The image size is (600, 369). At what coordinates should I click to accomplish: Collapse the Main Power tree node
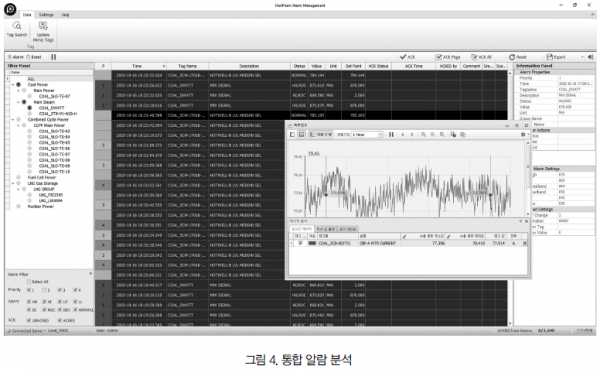coord(18,90)
